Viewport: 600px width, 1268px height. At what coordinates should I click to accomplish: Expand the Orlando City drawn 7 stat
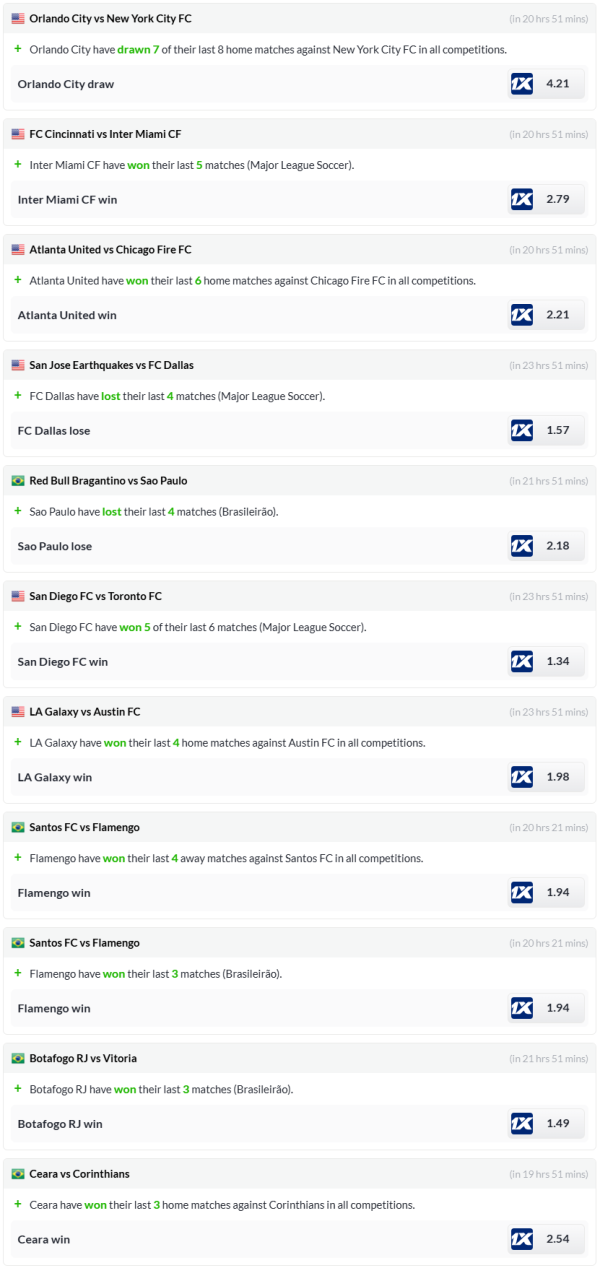coord(17,49)
